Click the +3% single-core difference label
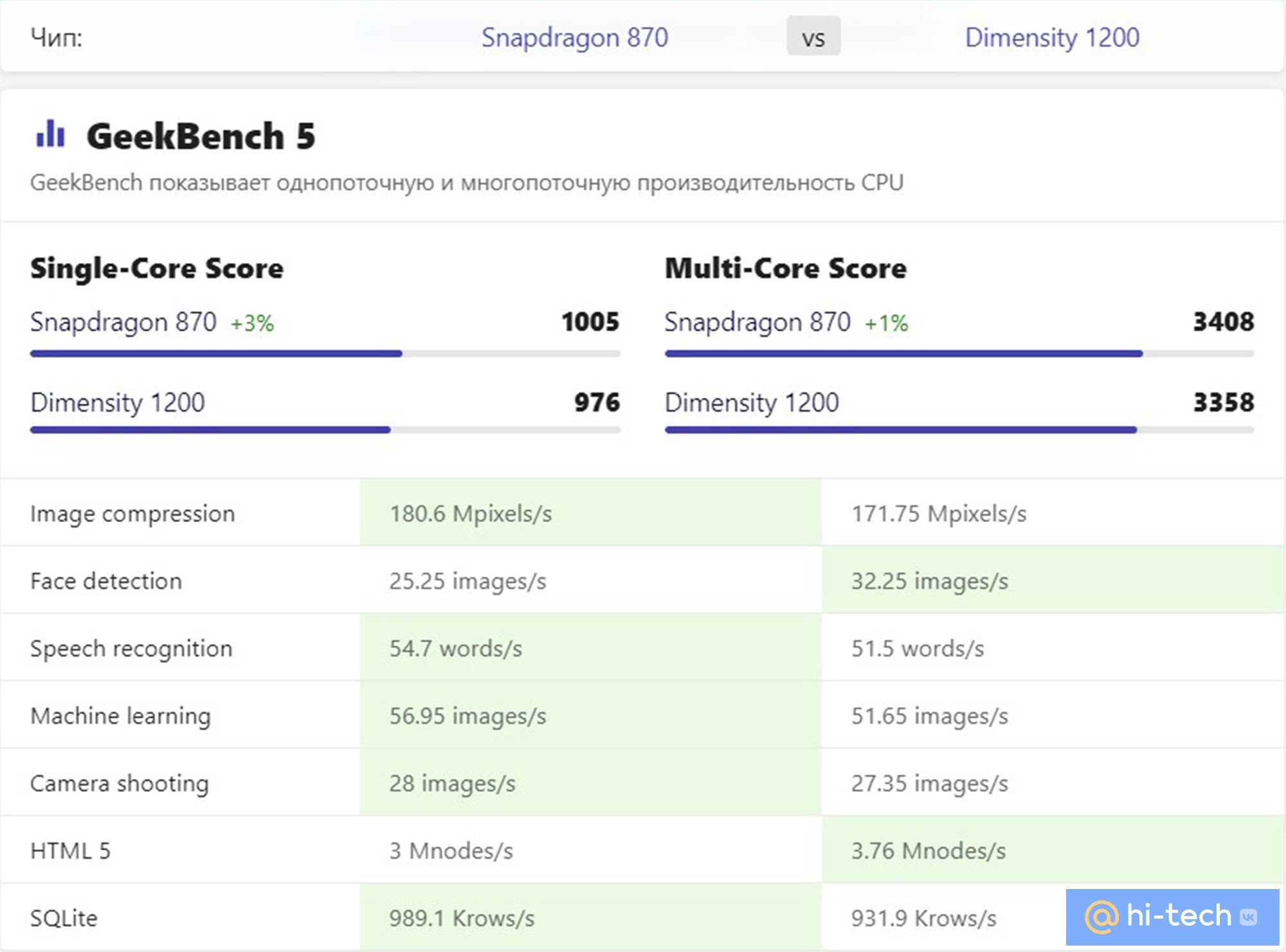Screen dimensions: 1286x952 (x=252, y=323)
